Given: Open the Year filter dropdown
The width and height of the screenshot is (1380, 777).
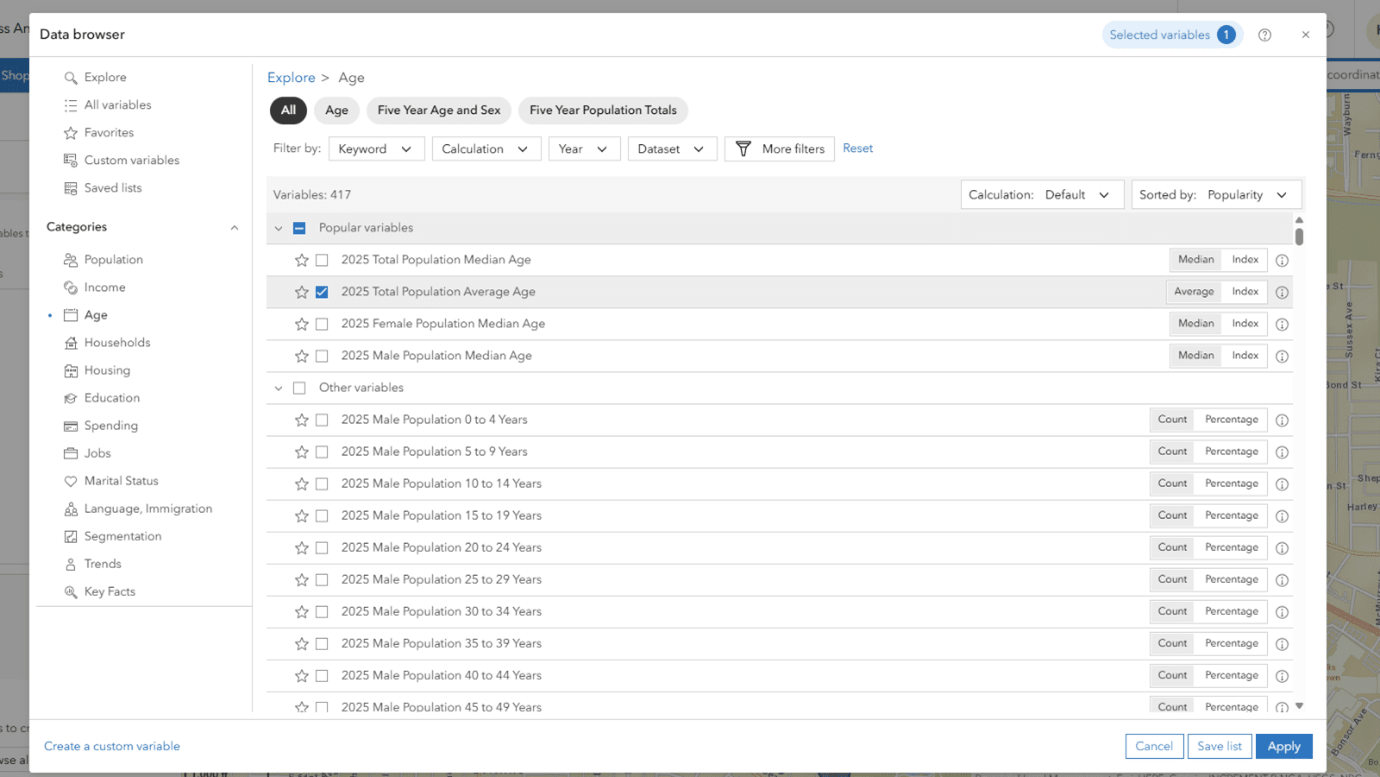Looking at the screenshot, I should point(583,148).
